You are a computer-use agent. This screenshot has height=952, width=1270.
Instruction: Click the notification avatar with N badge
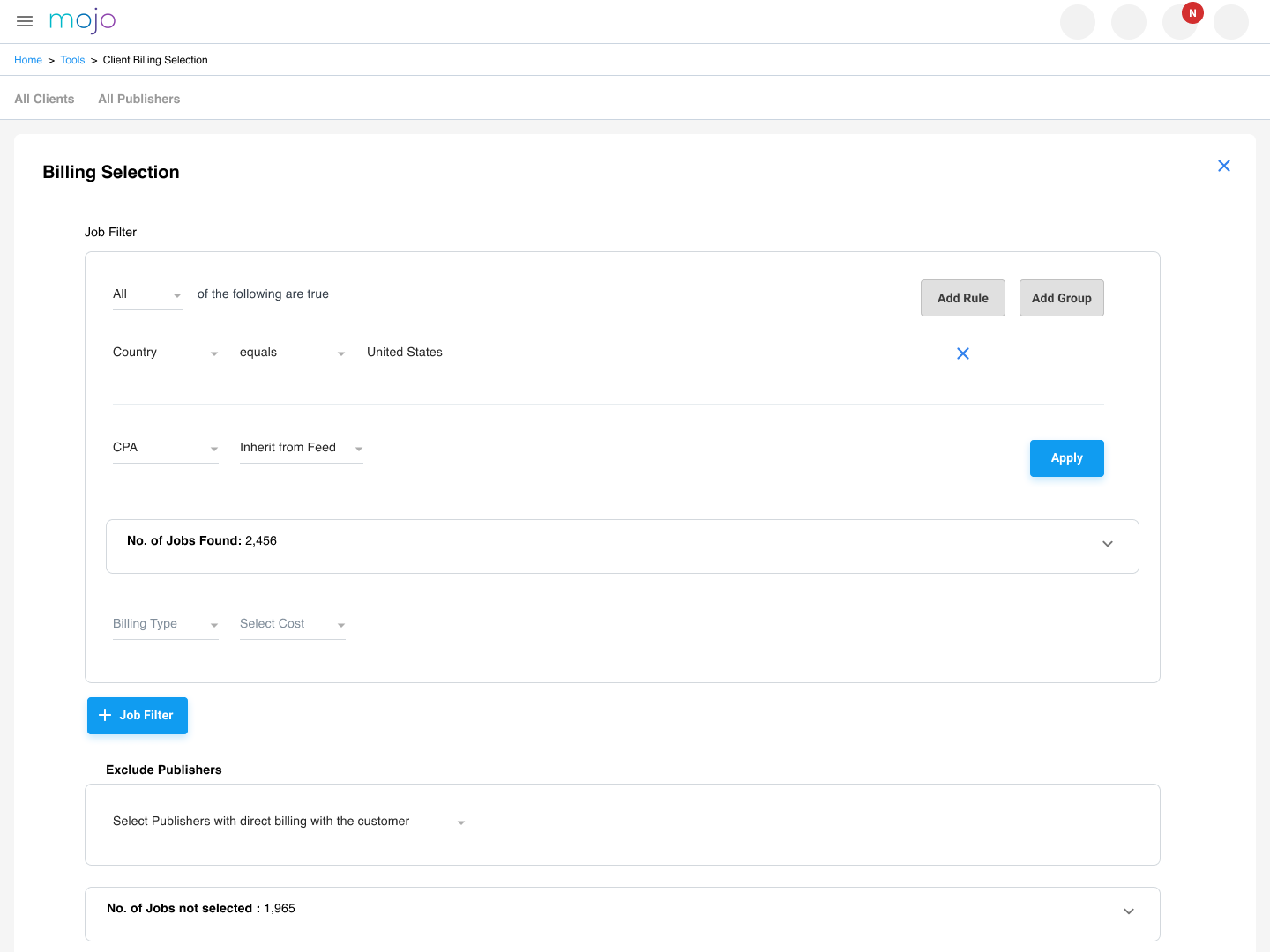(x=1180, y=22)
